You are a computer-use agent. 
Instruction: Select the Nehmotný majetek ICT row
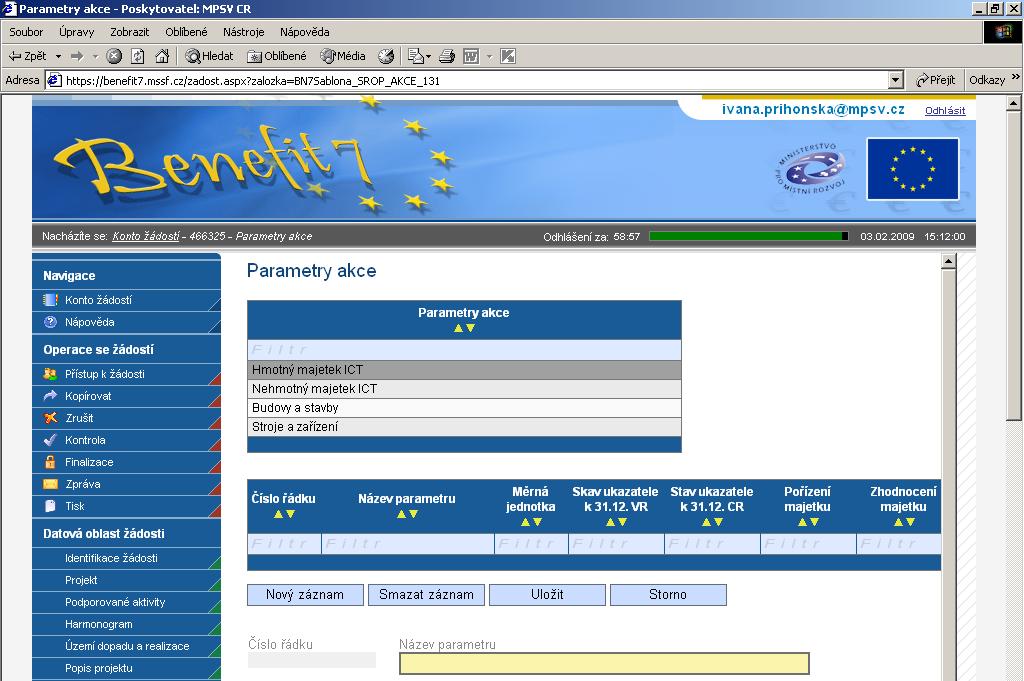(x=464, y=388)
